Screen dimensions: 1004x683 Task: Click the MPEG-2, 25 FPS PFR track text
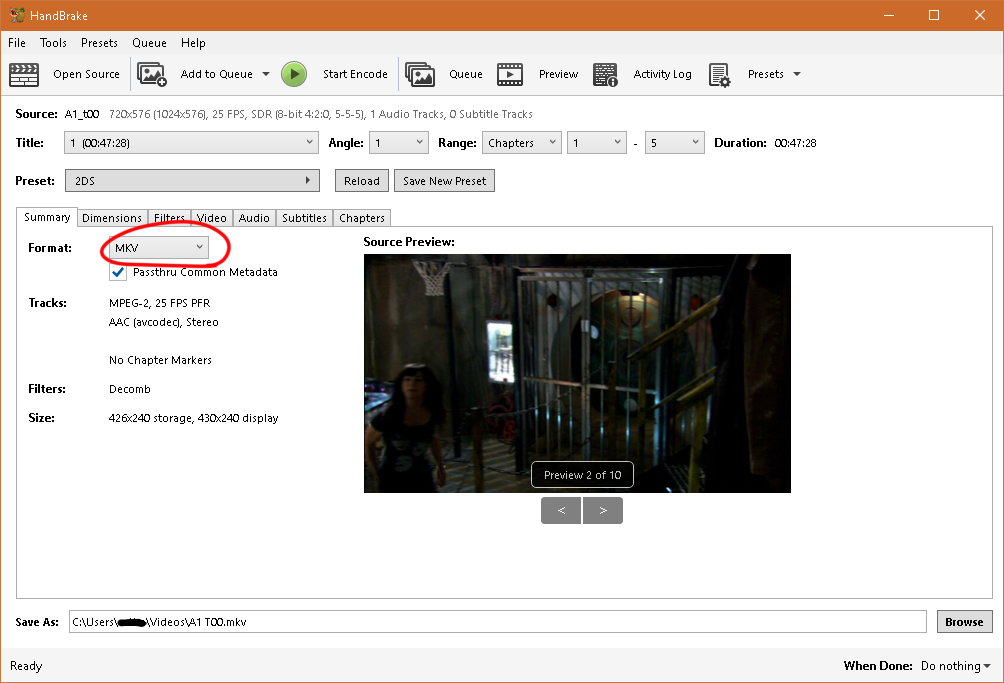pyautogui.click(x=159, y=303)
